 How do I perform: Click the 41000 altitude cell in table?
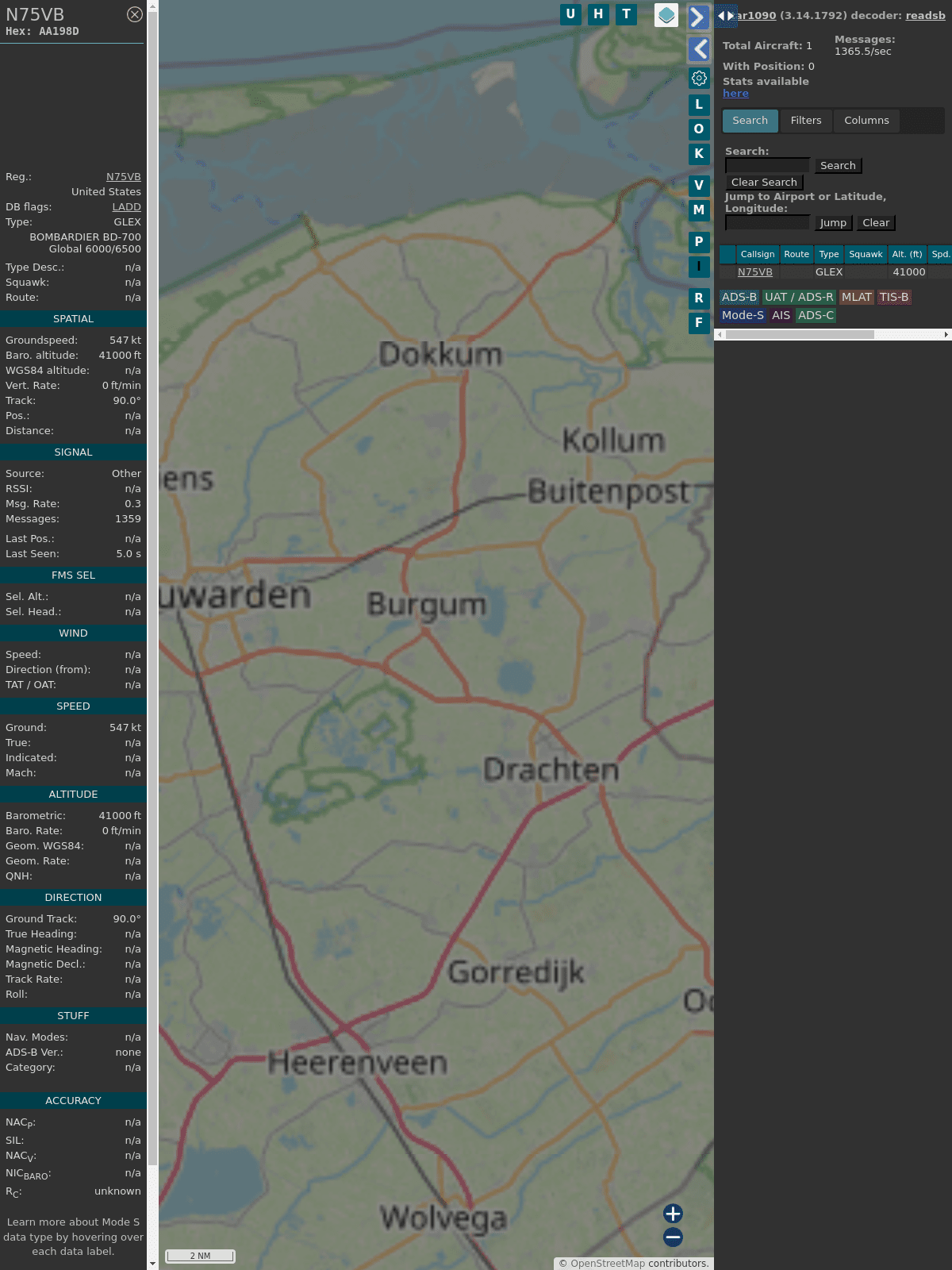pos(909,272)
